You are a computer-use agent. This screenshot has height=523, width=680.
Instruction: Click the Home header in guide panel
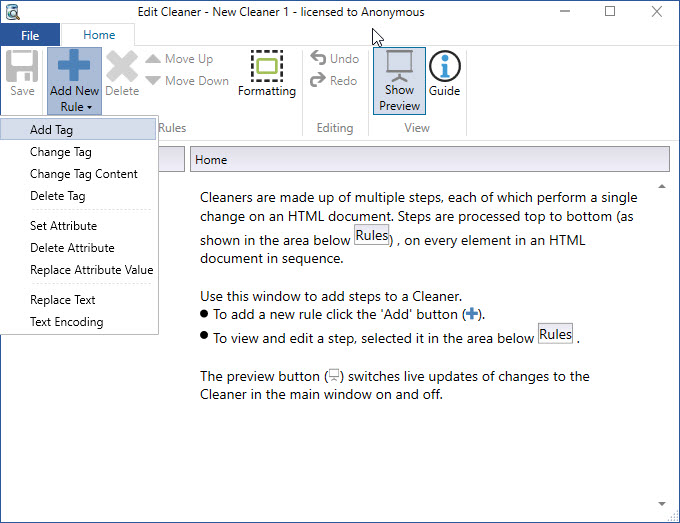tap(428, 160)
